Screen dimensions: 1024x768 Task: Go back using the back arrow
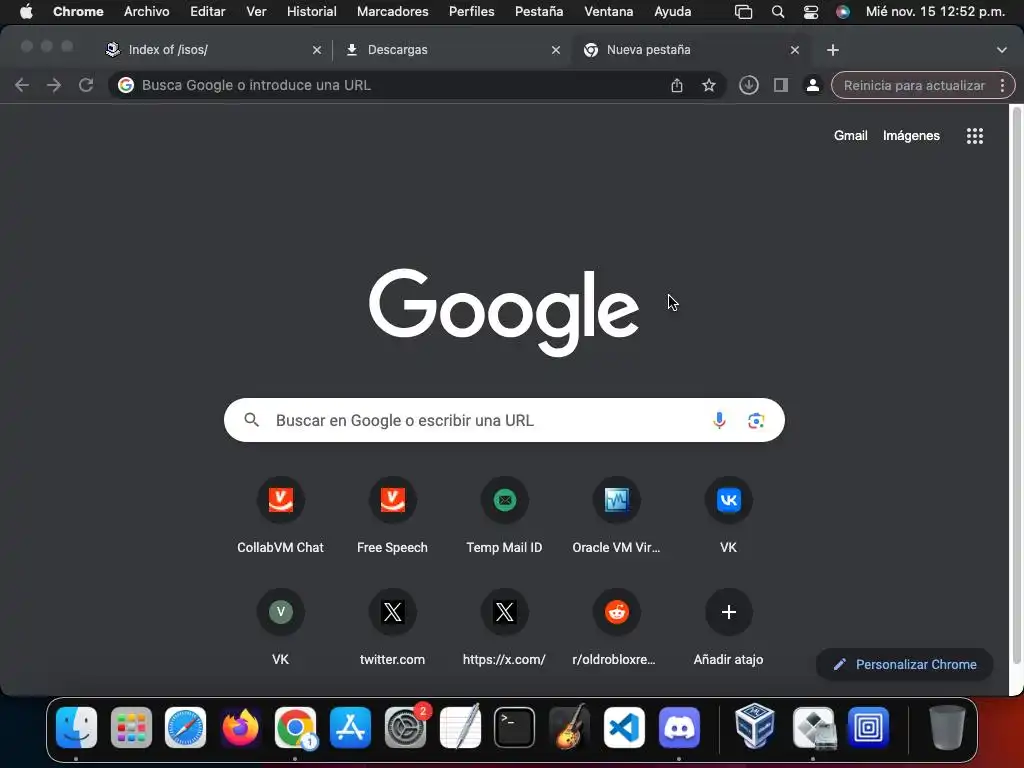[22, 85]
